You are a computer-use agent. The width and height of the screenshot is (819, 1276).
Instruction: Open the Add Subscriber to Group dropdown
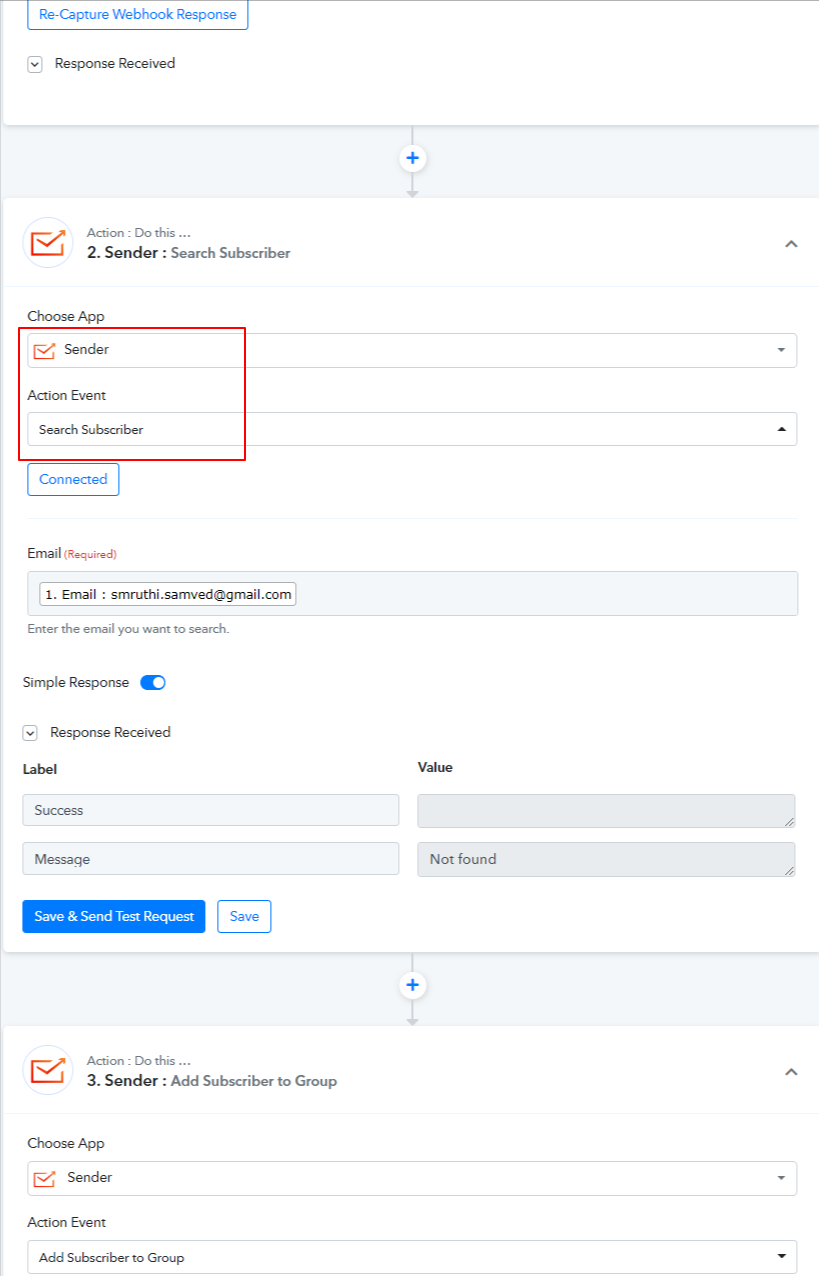pos(412,1257)
